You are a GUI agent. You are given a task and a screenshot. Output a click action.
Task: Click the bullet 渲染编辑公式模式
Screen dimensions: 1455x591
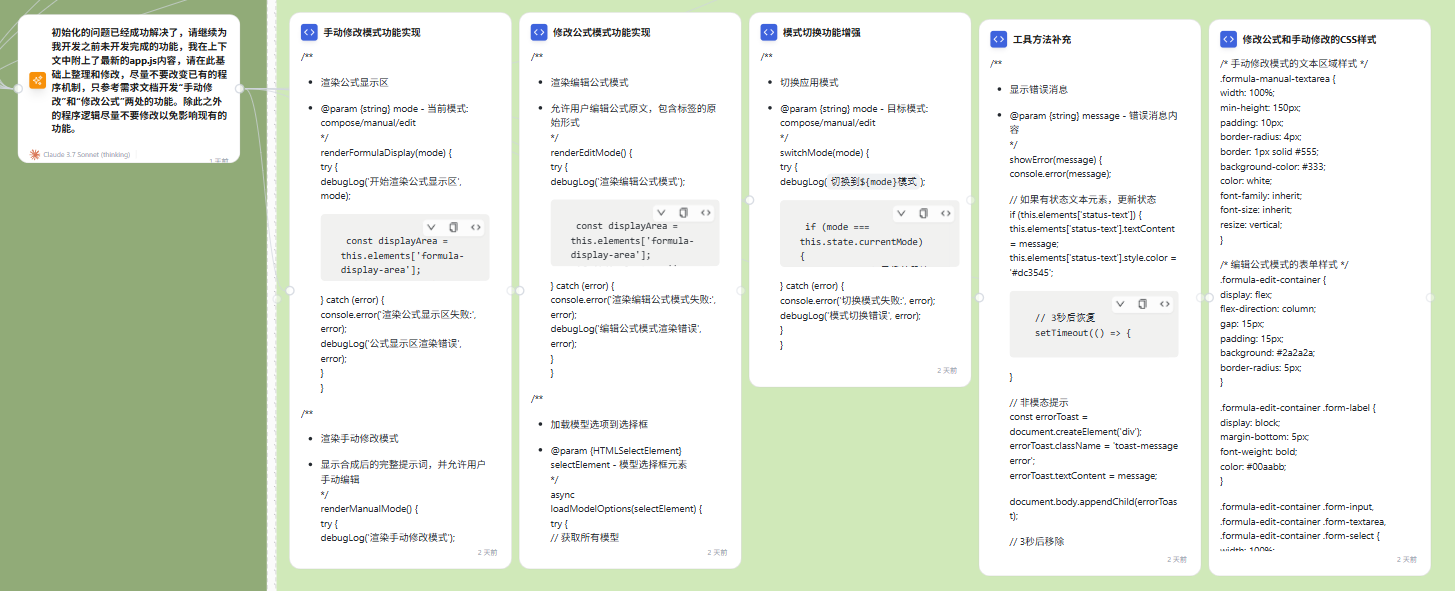590,82
